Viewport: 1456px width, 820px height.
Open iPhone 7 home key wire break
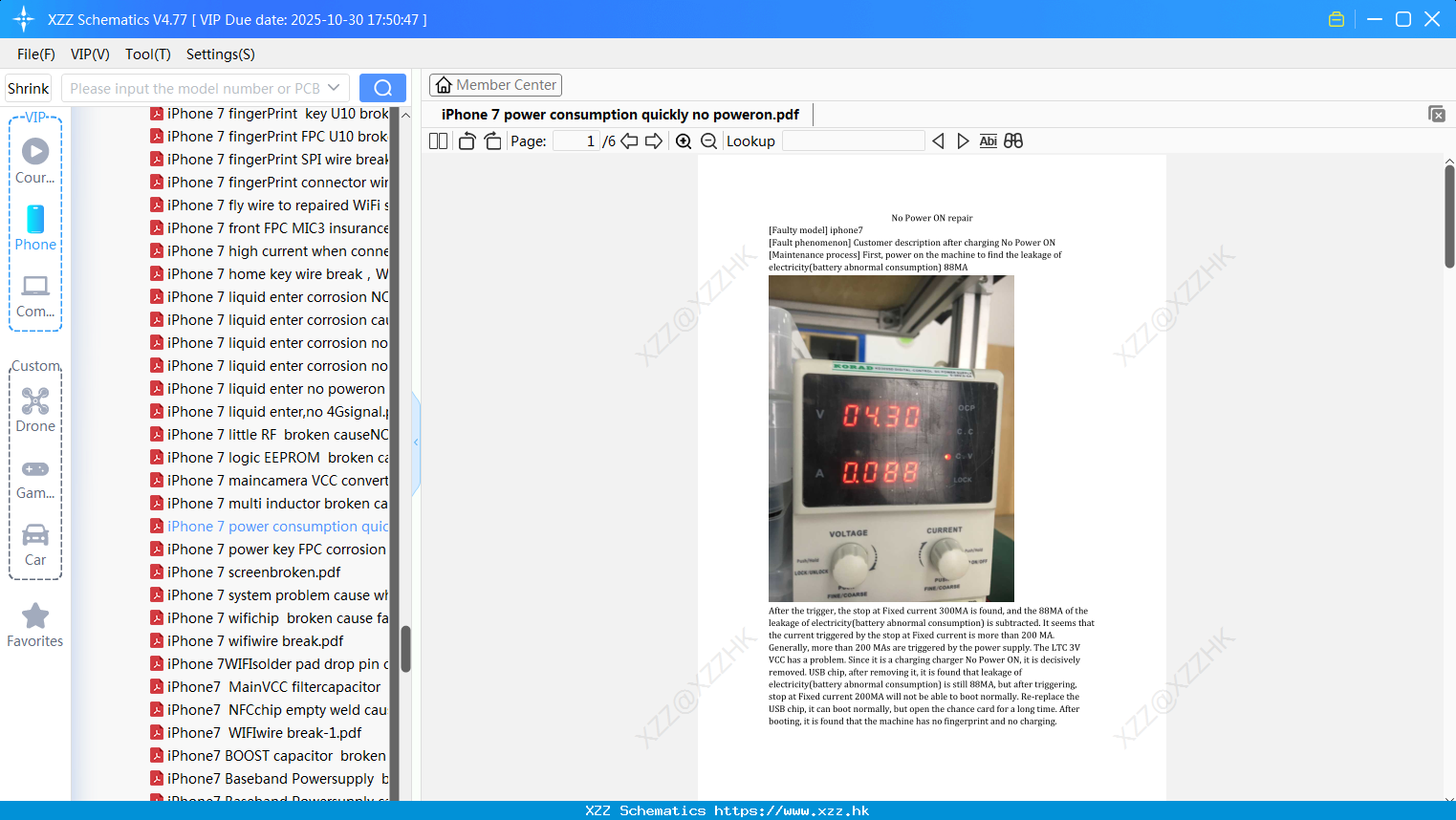(x=269, y=274)
